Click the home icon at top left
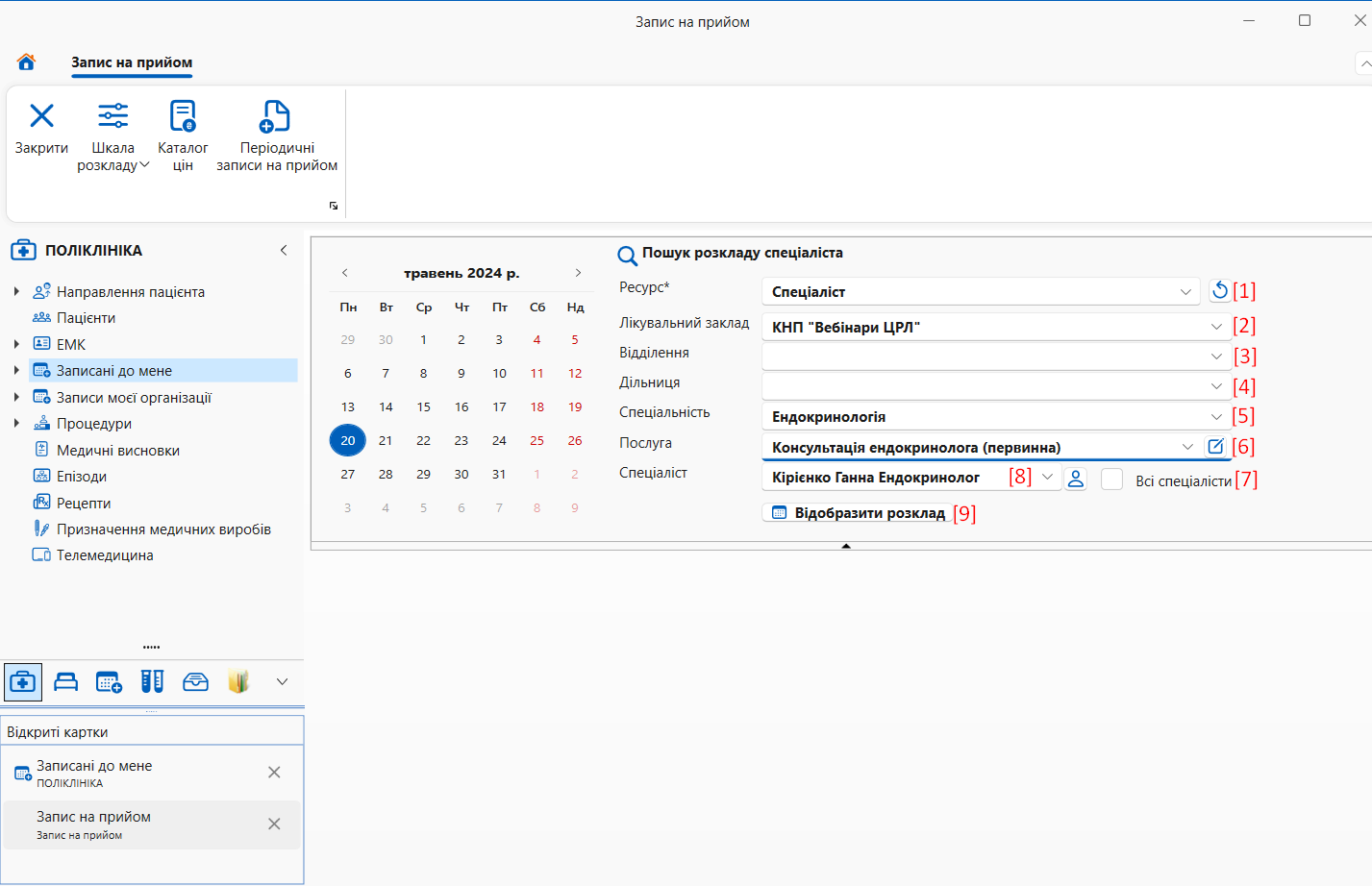This screenshot has height=886, width=1372. [x=26, y=62]
